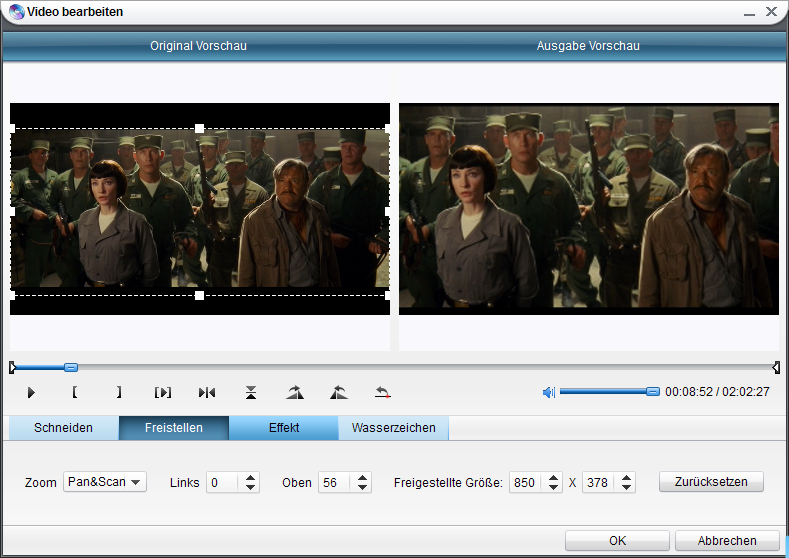This screenshot has height=558, width=789.
Task: Click the rotate-left 90° icon
Action: pyautogui.click(x=338, y=393)
